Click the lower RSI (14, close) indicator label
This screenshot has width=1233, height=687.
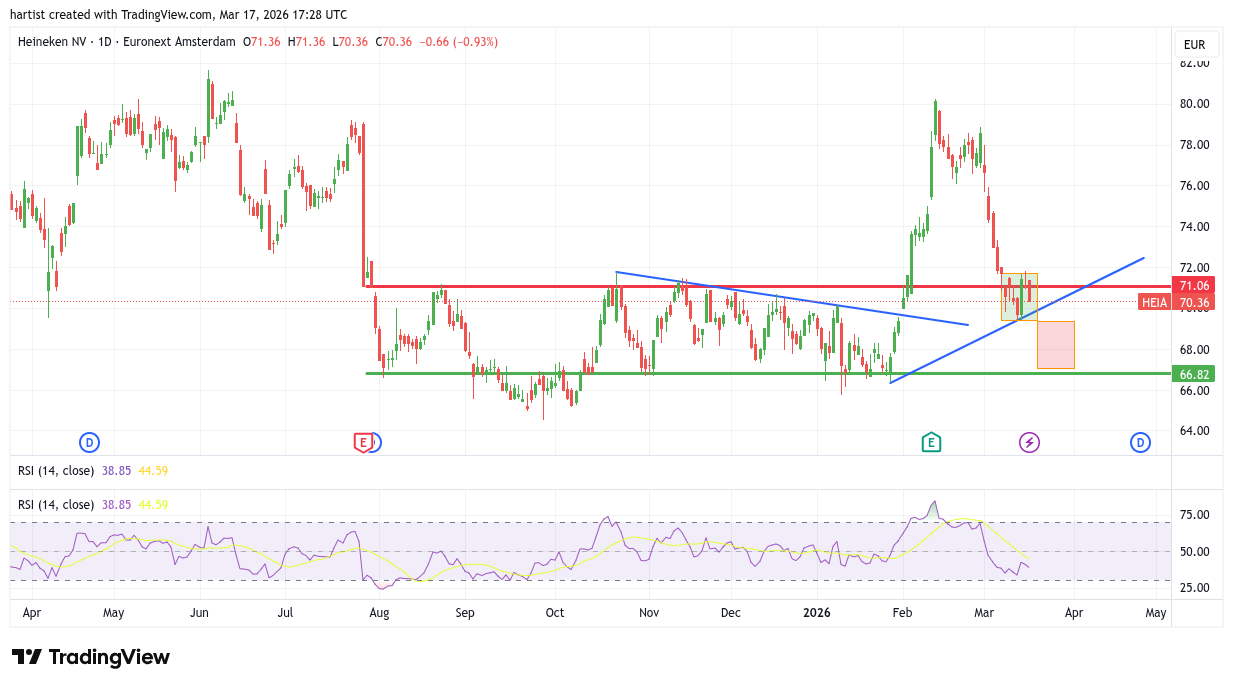56,505
